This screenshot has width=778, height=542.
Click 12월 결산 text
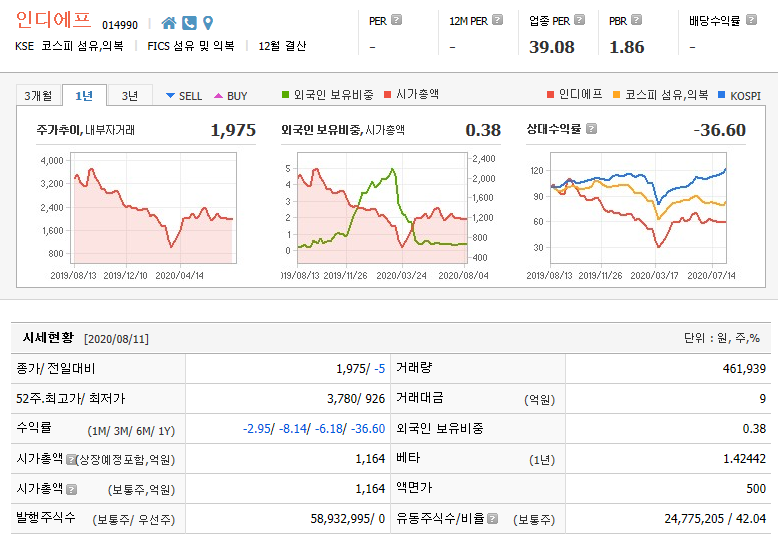[x=282, y=46]
